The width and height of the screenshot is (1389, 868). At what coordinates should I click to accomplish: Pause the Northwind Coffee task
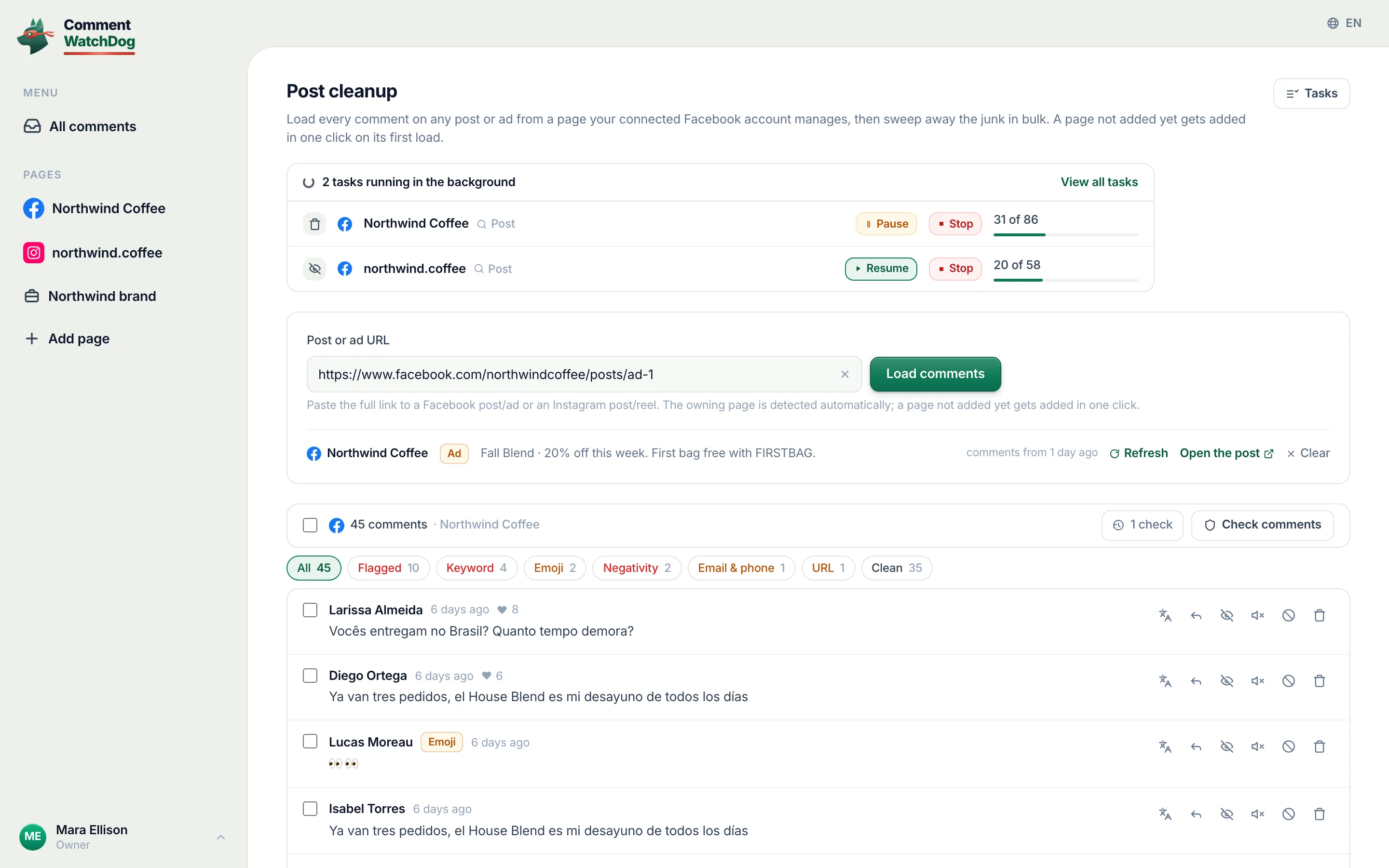click(886, 224)
